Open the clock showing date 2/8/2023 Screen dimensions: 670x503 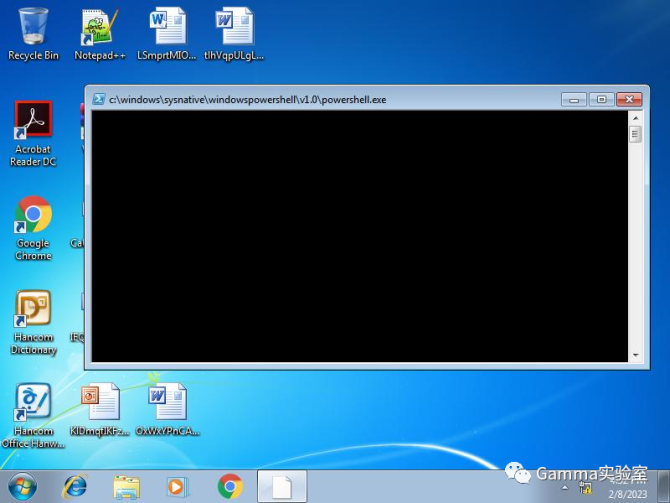click(627, 490)
